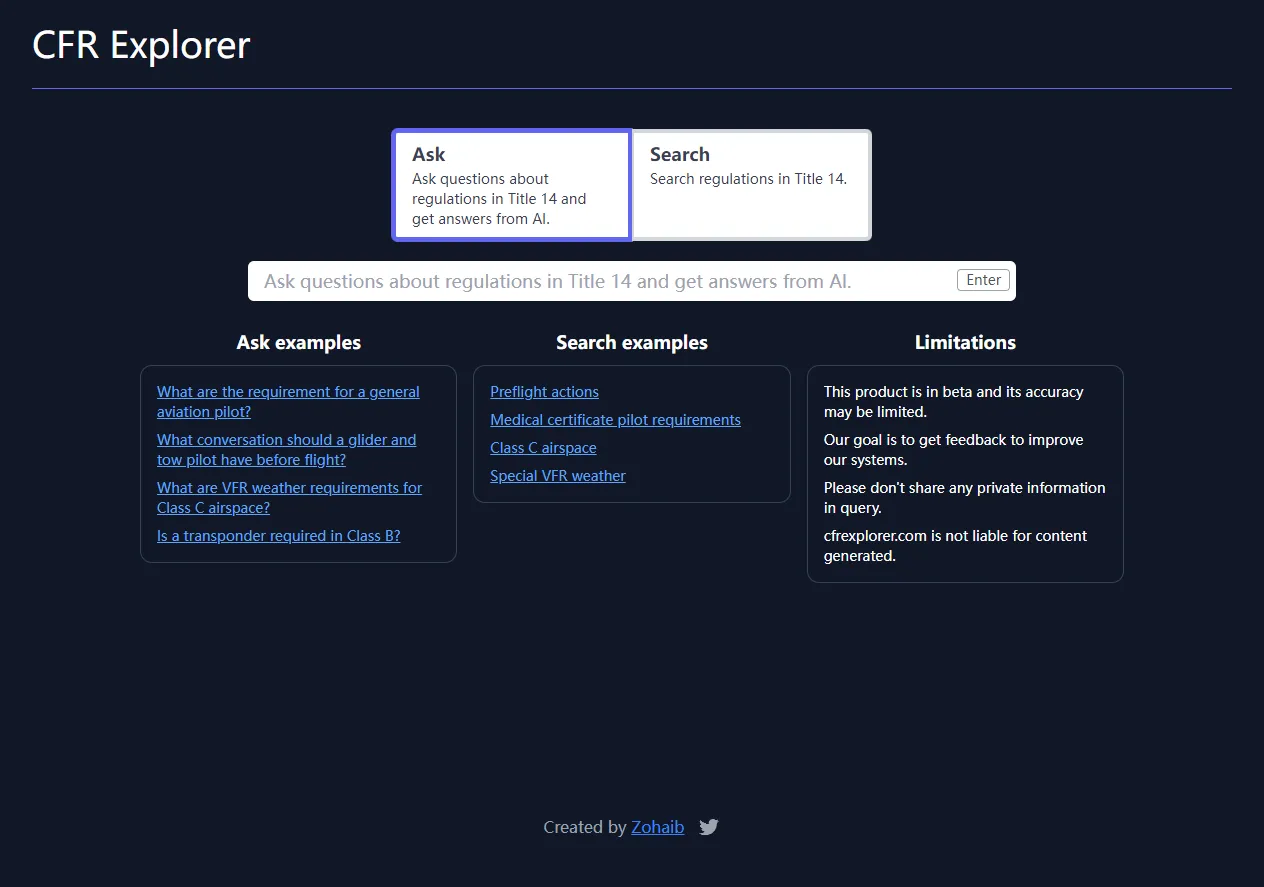Click the Limitations heading
Image resolution: width=1264 pixels, height=887 pixels.
[x=964, y=342]
